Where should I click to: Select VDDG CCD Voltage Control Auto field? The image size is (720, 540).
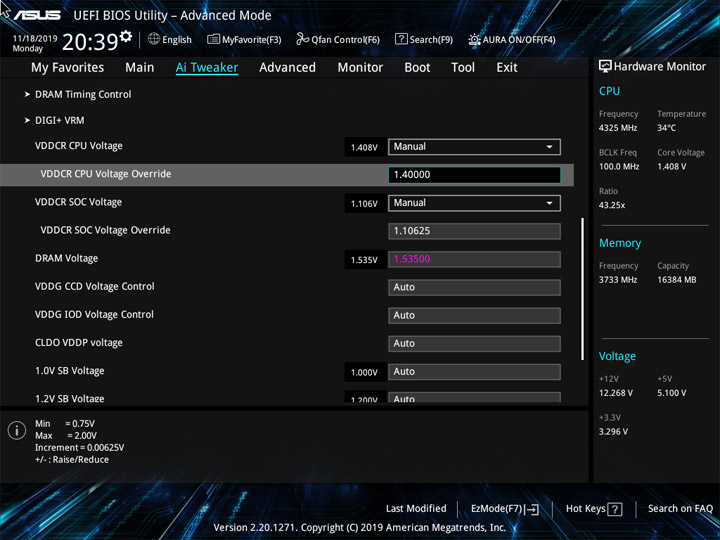[x=474, y=287]
